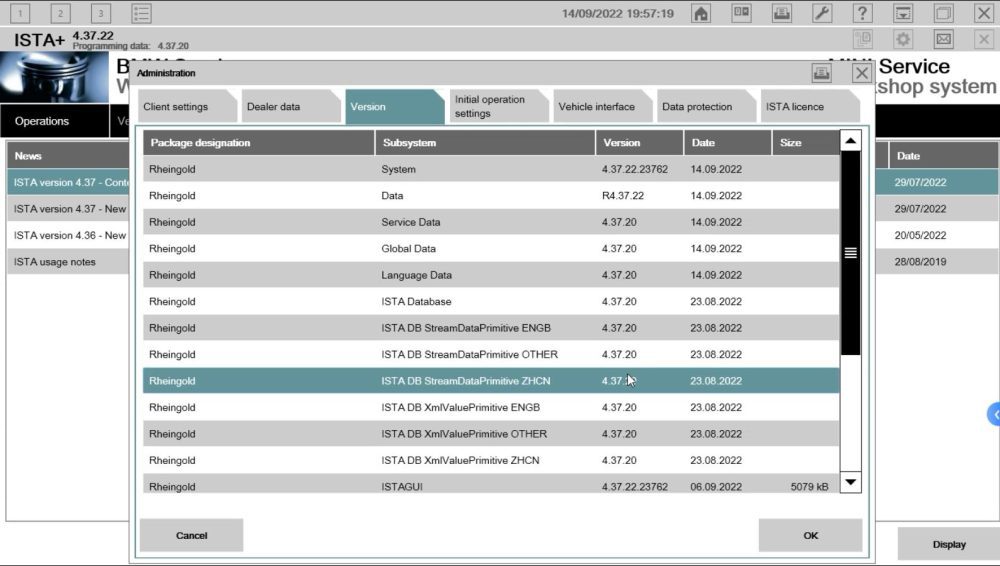The image size is (1000, 566).
Task: Open the operations list icon
Action: [141, 13]
